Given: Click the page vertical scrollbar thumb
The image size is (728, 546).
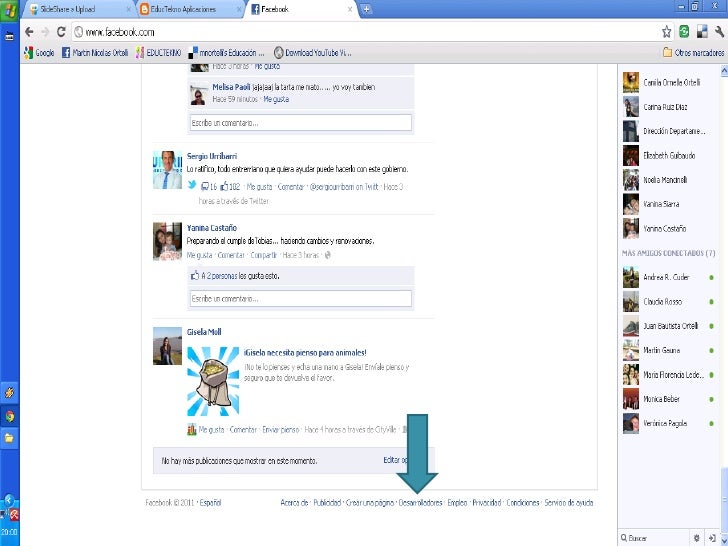Looking at the screenshot, I should tap(724, 499).
